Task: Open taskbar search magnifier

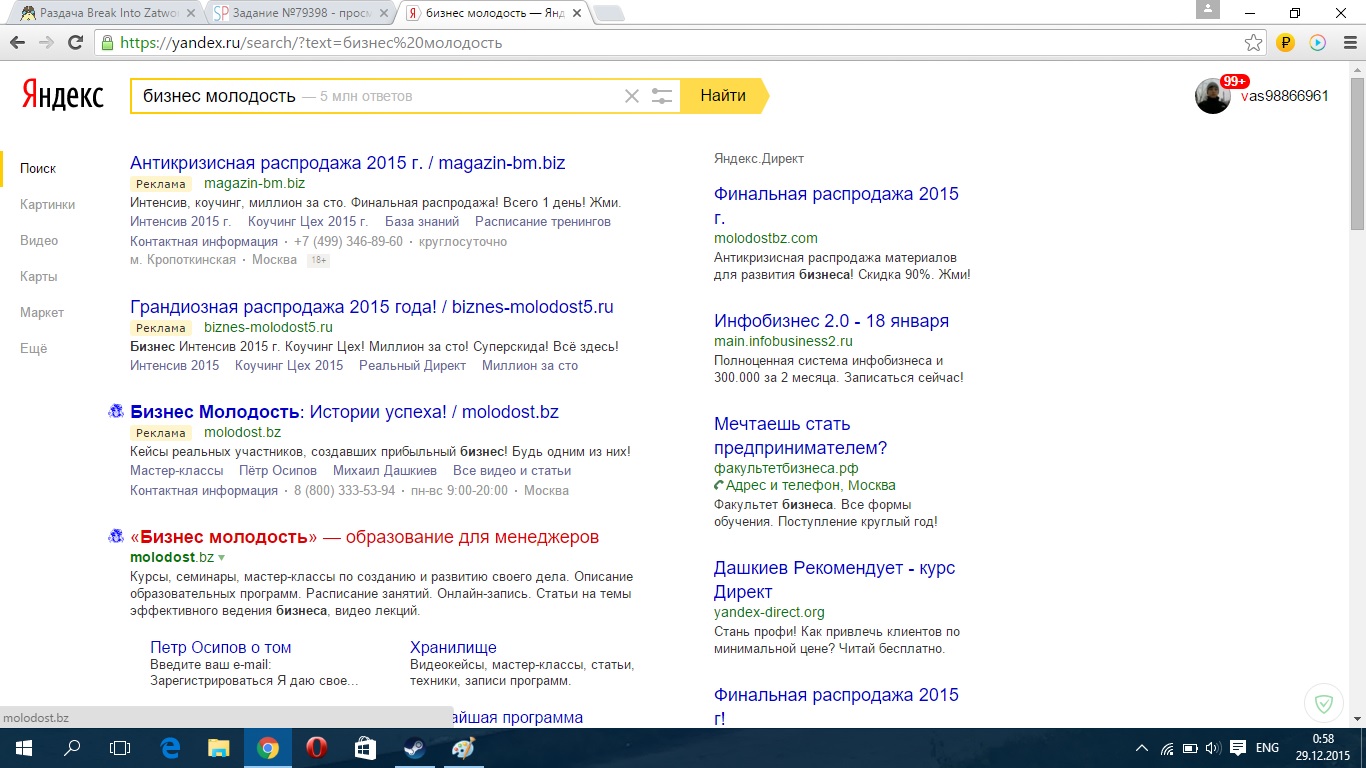Action: [x=71, y=748]
